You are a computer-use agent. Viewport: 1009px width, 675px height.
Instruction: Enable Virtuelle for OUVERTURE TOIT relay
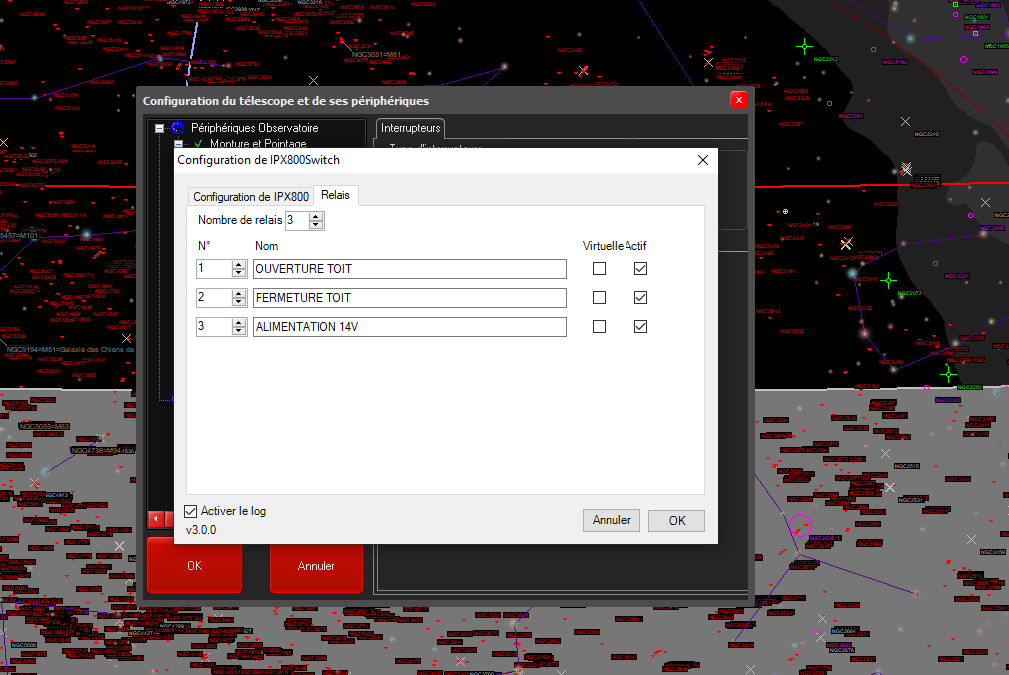tap(599, 269)
